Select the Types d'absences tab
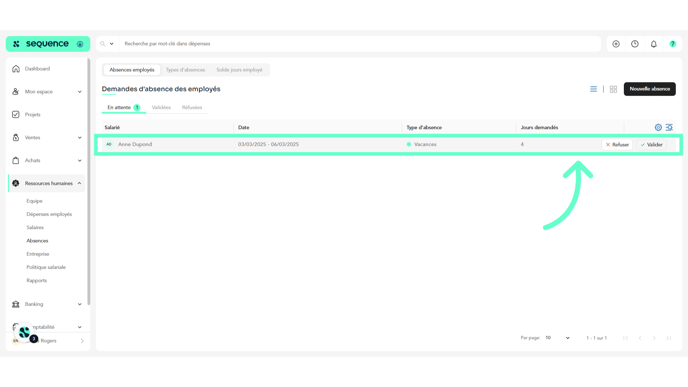This screenshot has height=387, width=688. 185,70
